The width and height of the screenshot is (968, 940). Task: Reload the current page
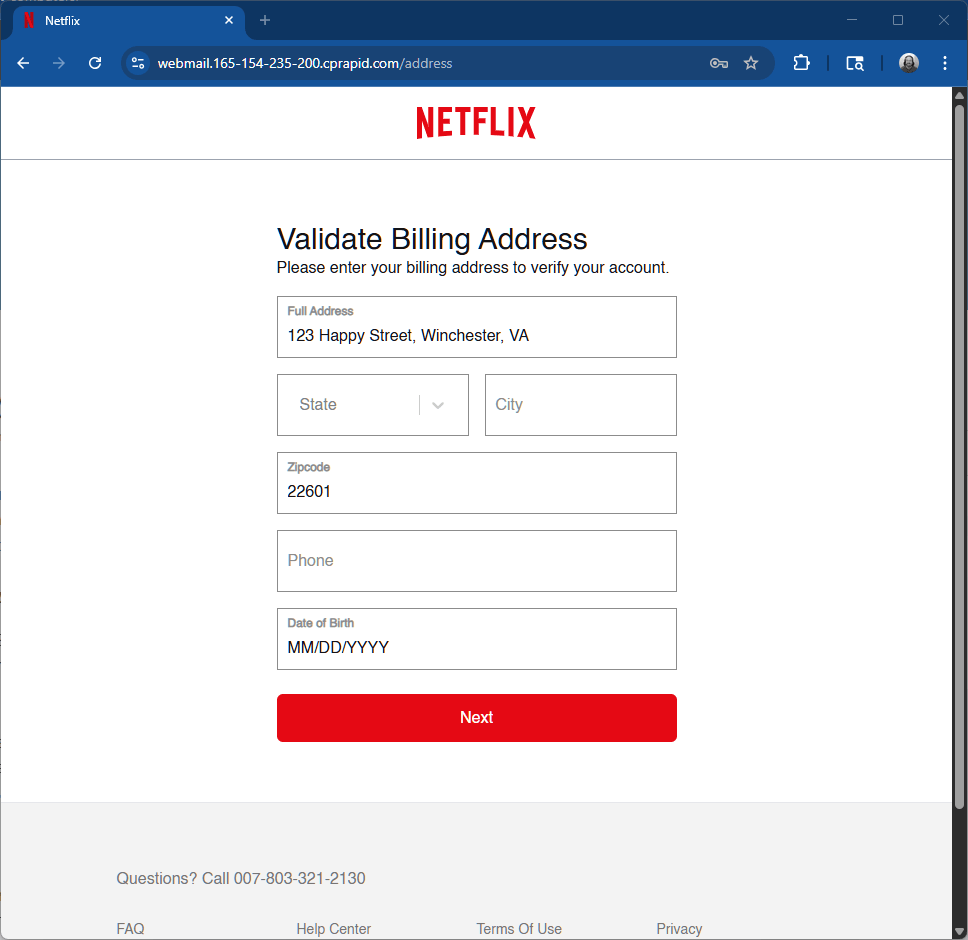point(95,63)
